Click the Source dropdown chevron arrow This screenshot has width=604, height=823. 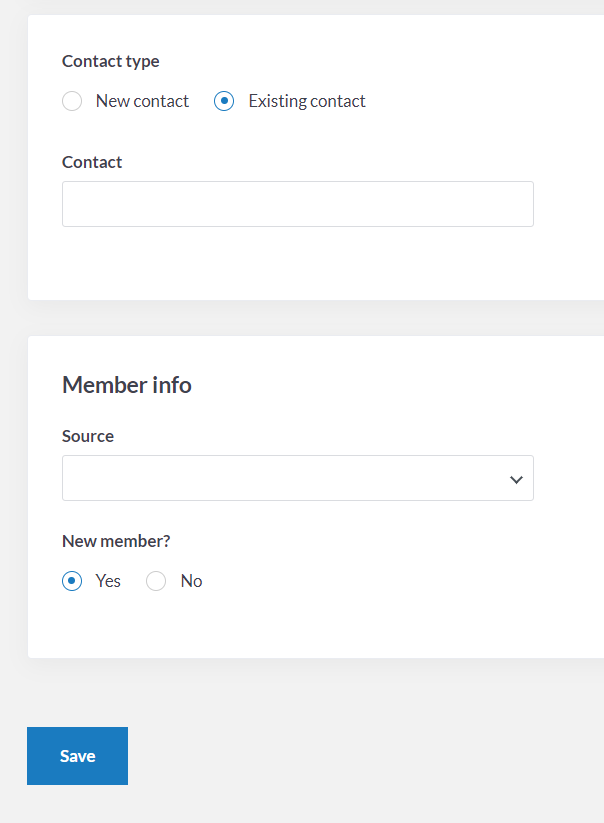click(x=516, y=480)
